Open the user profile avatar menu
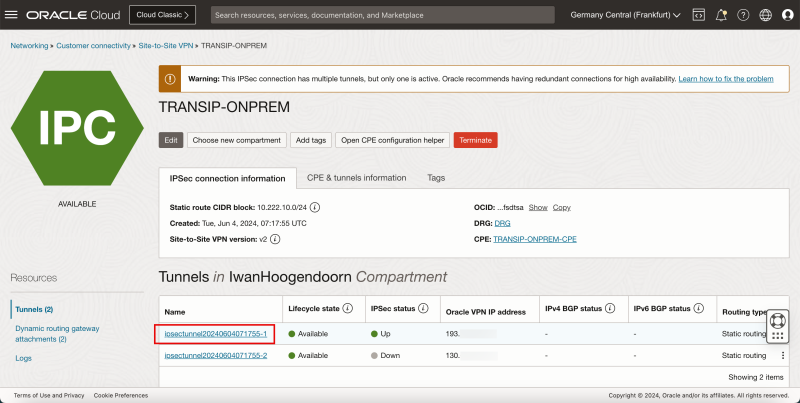The height and width of the screenshot is (403, 800). (x=786, y=15)
